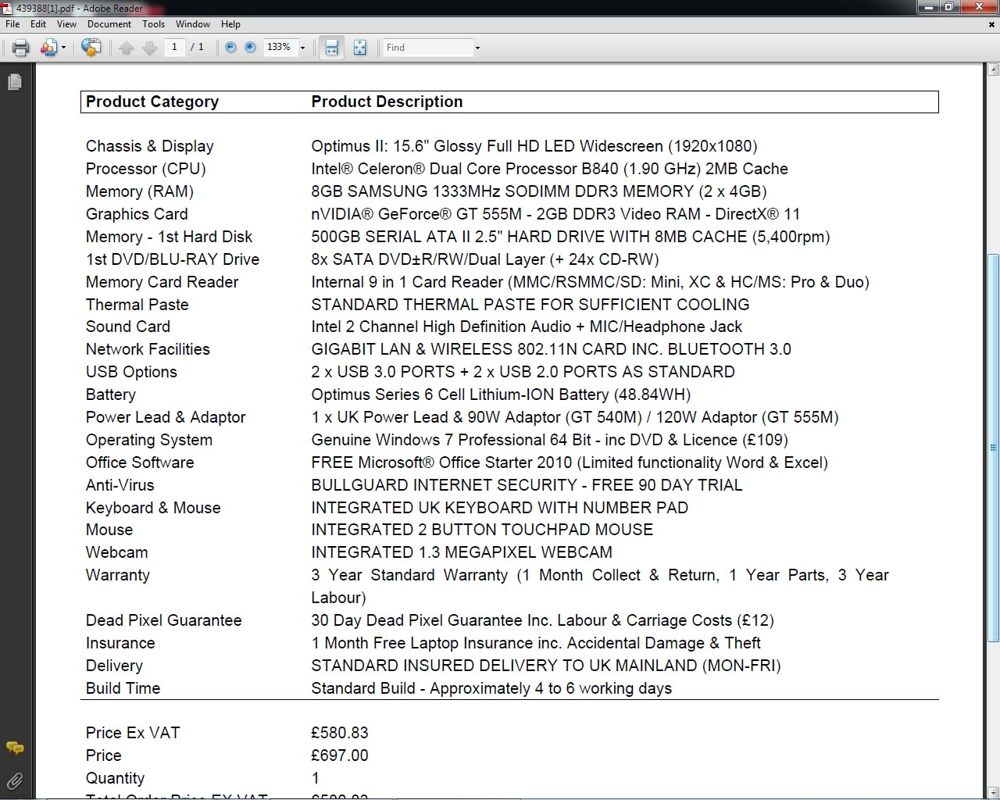
Task: Open the Document menu
Action: [109, 24]
